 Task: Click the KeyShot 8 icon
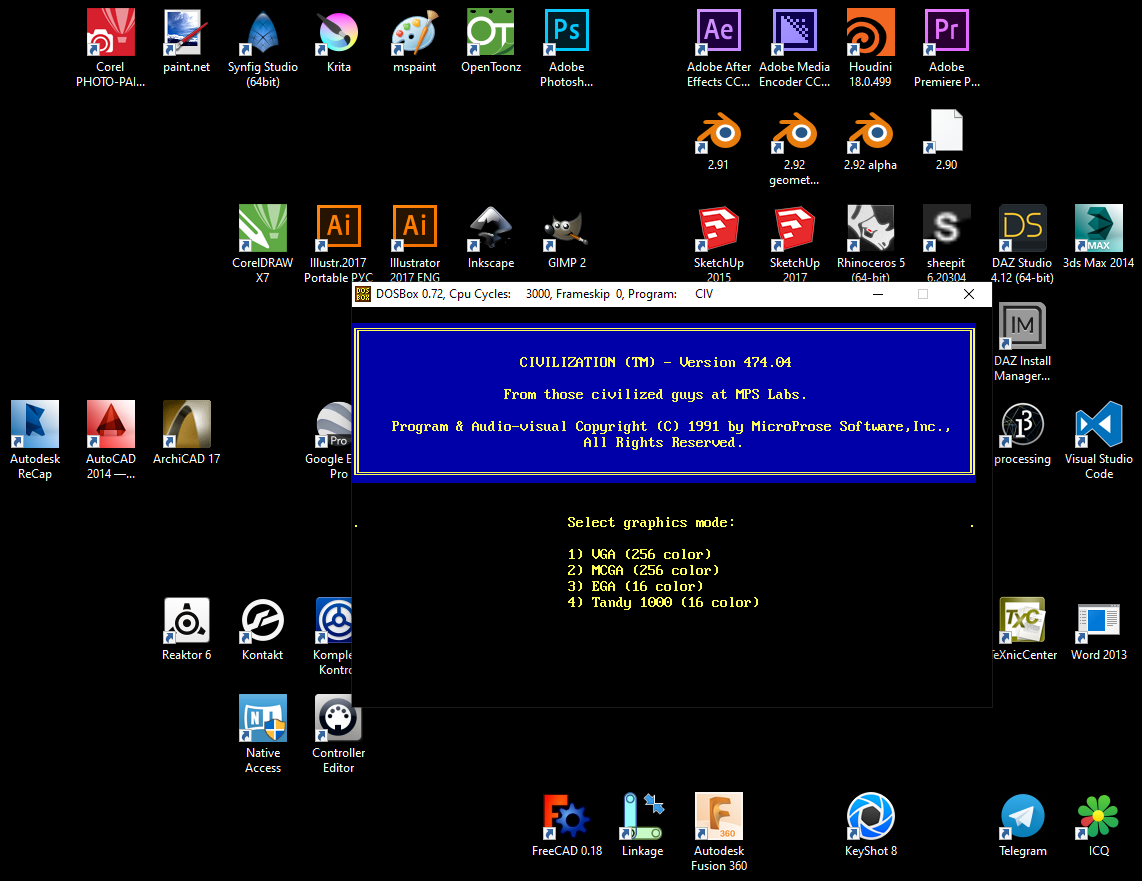click(870, 816)
